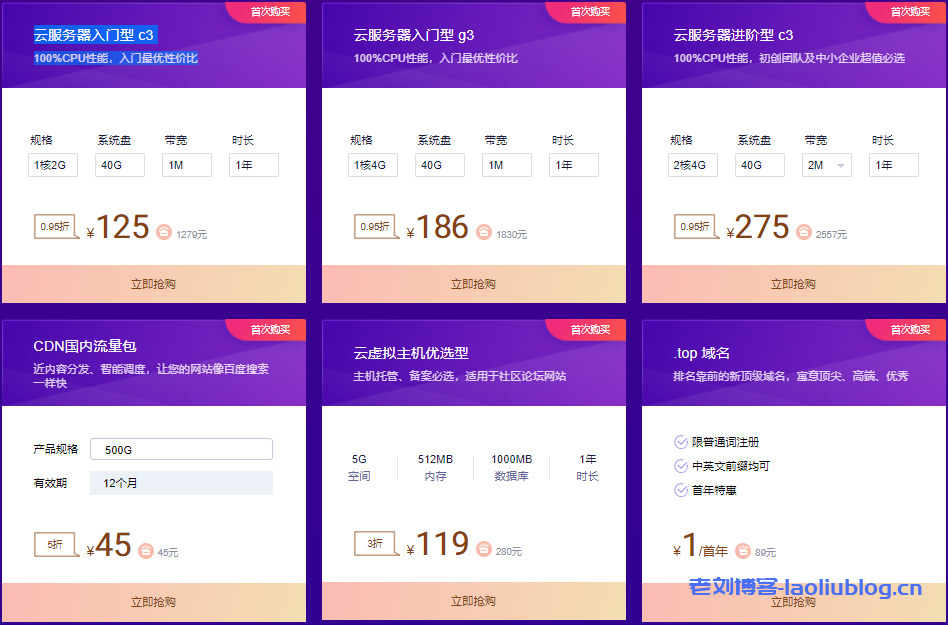This screenshot has width=948, height=625.
Task: Toggle the checkmark beside 中英文前缀均可
Action: [x=680, y=466]
